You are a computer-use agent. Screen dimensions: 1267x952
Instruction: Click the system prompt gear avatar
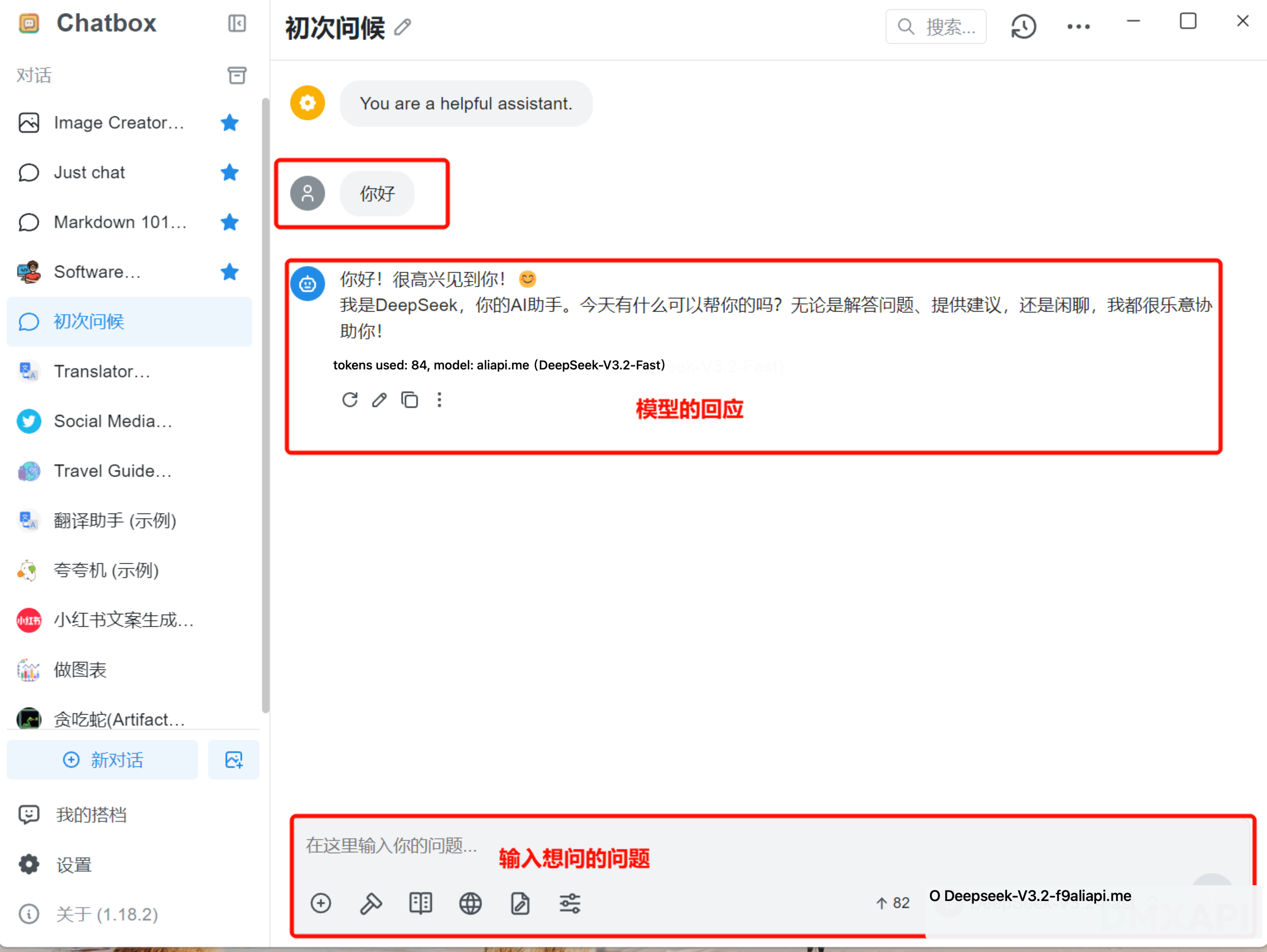coord(308,103)
